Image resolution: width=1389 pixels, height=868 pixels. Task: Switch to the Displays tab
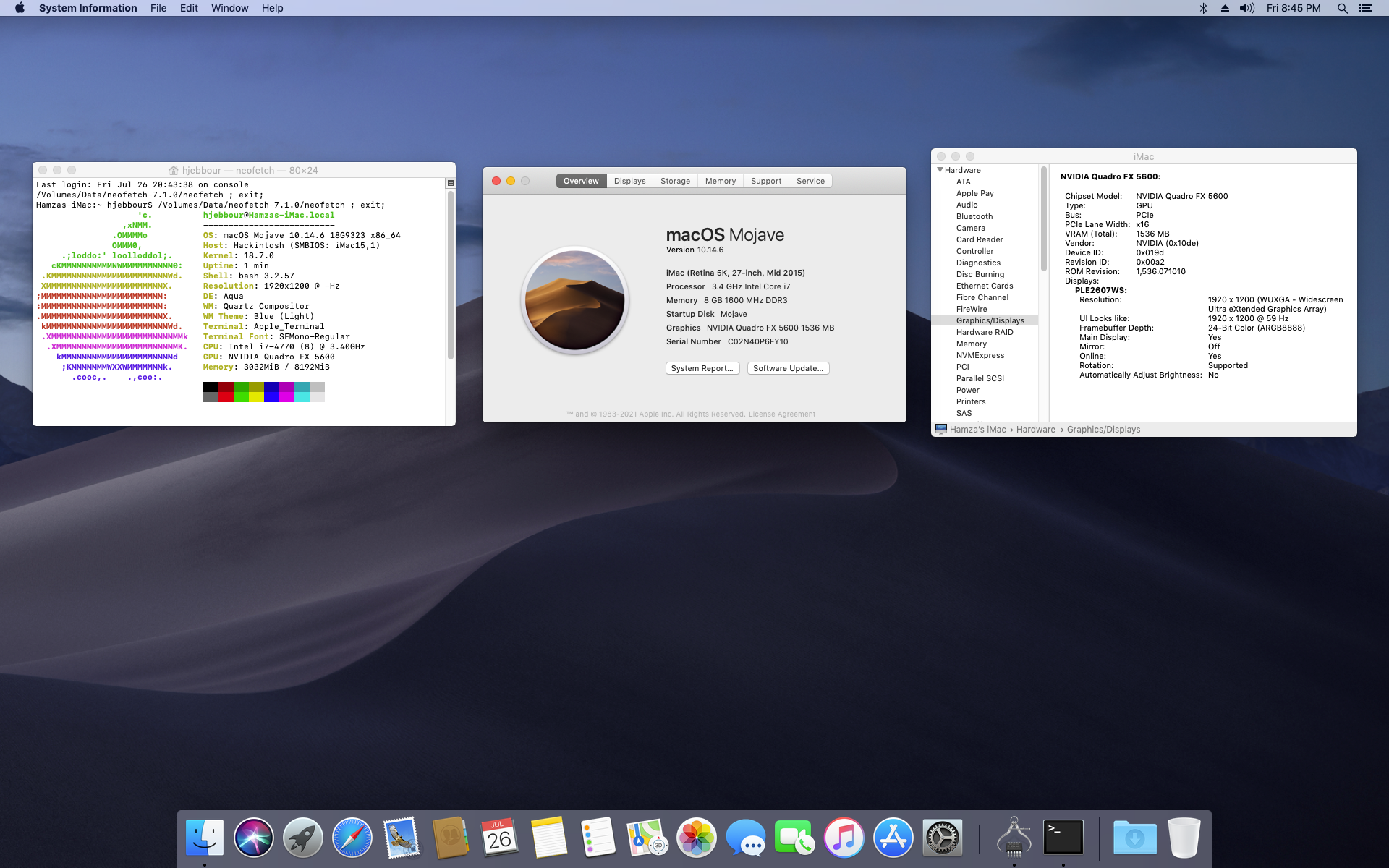pyautogui.click(x=629, y=181)
